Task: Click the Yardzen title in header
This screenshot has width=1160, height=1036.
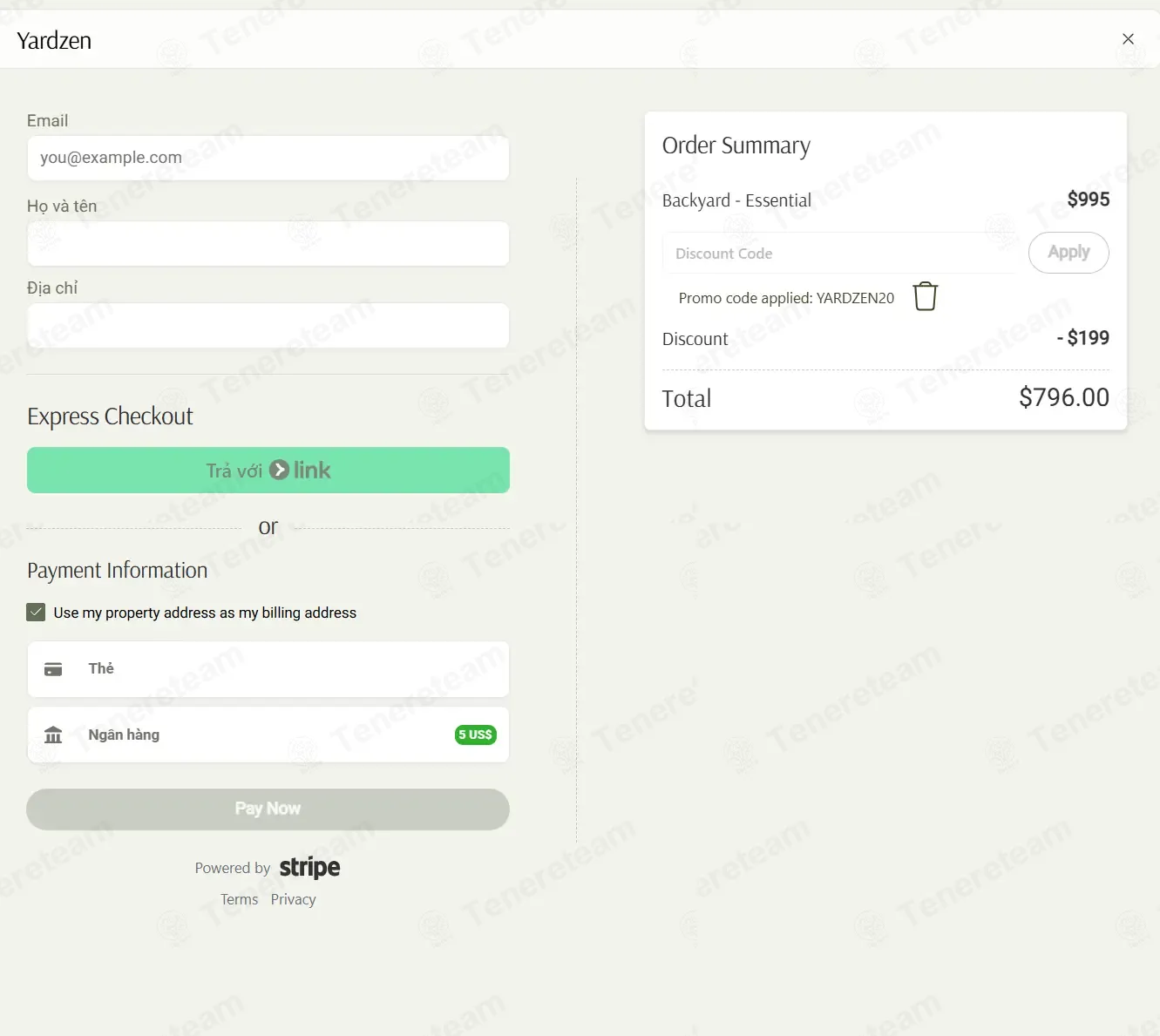Action: (x=54, y=41)
